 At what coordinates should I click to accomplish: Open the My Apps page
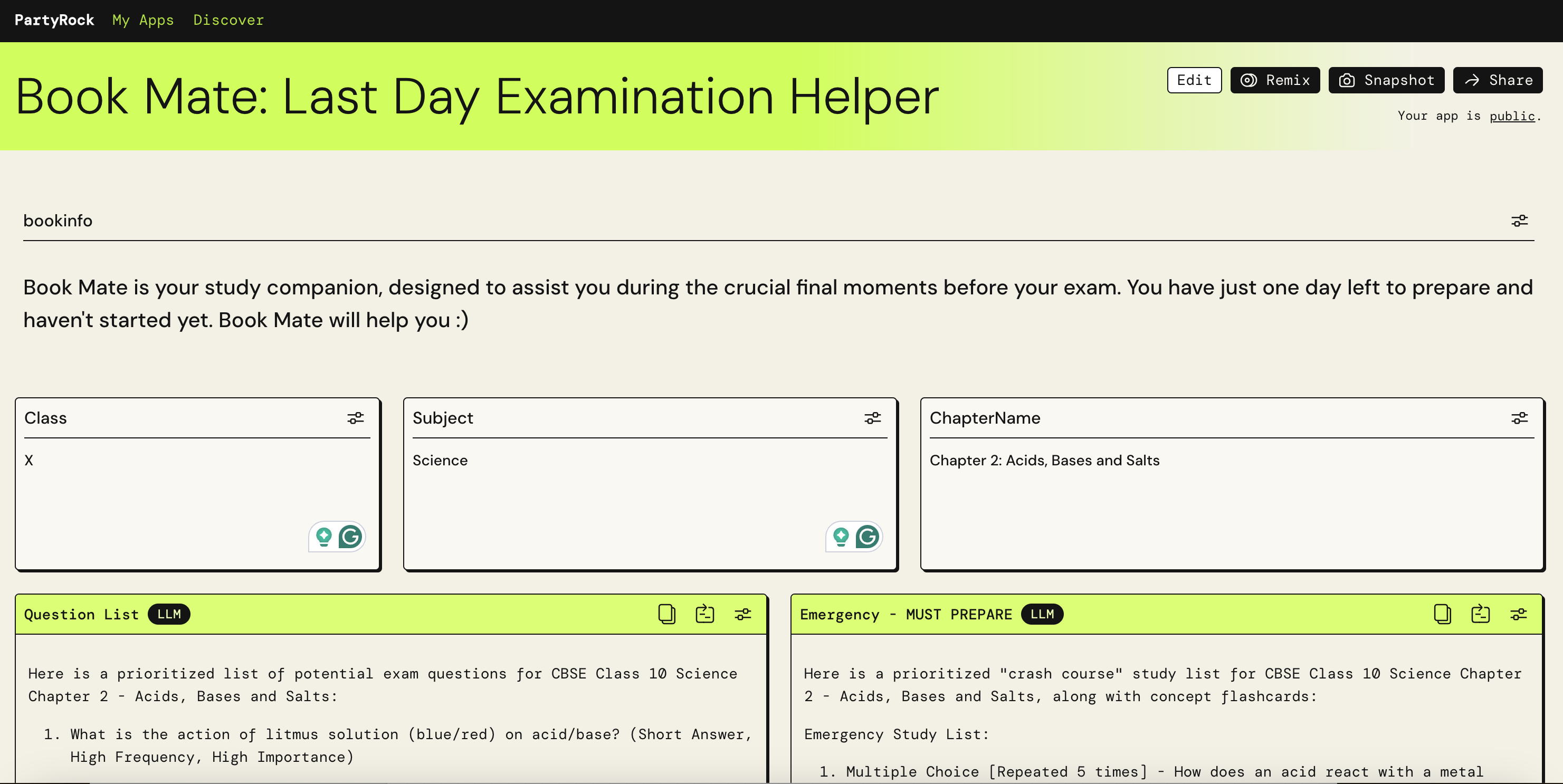tap(143, 20)
